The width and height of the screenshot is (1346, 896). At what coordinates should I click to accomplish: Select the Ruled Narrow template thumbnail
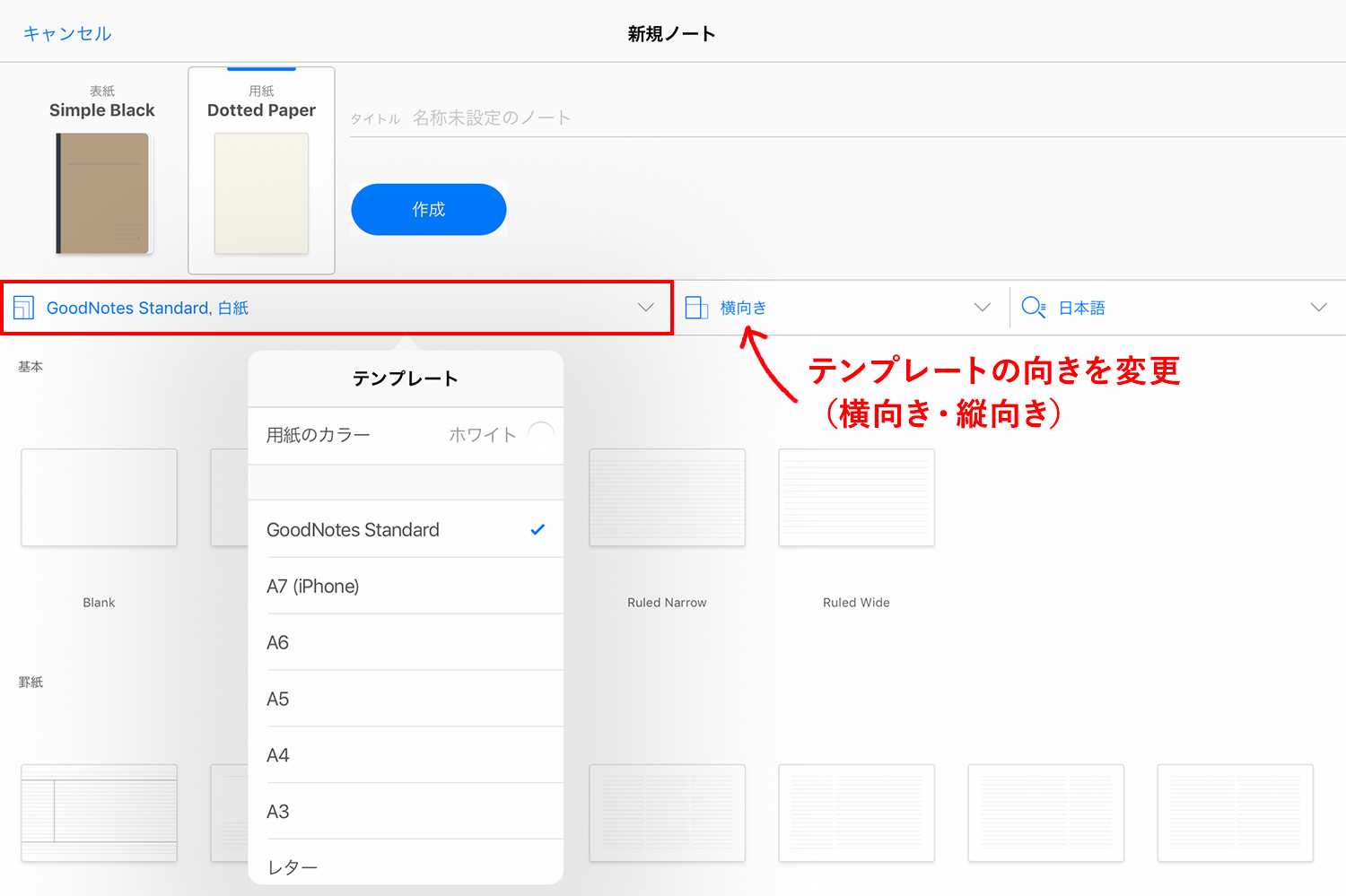coord(667,498)
